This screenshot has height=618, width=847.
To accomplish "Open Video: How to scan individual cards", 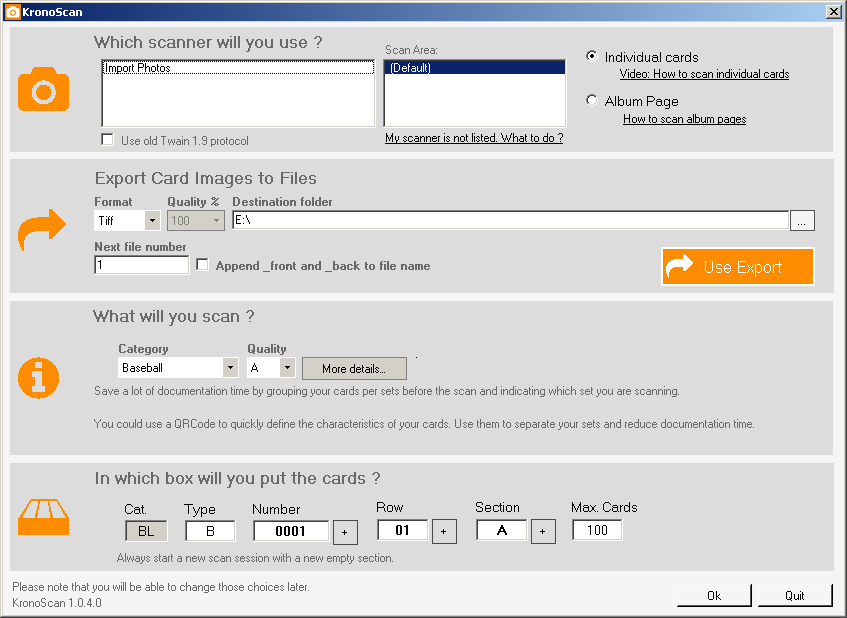I will pyautogui.click(x=704, y=74).
